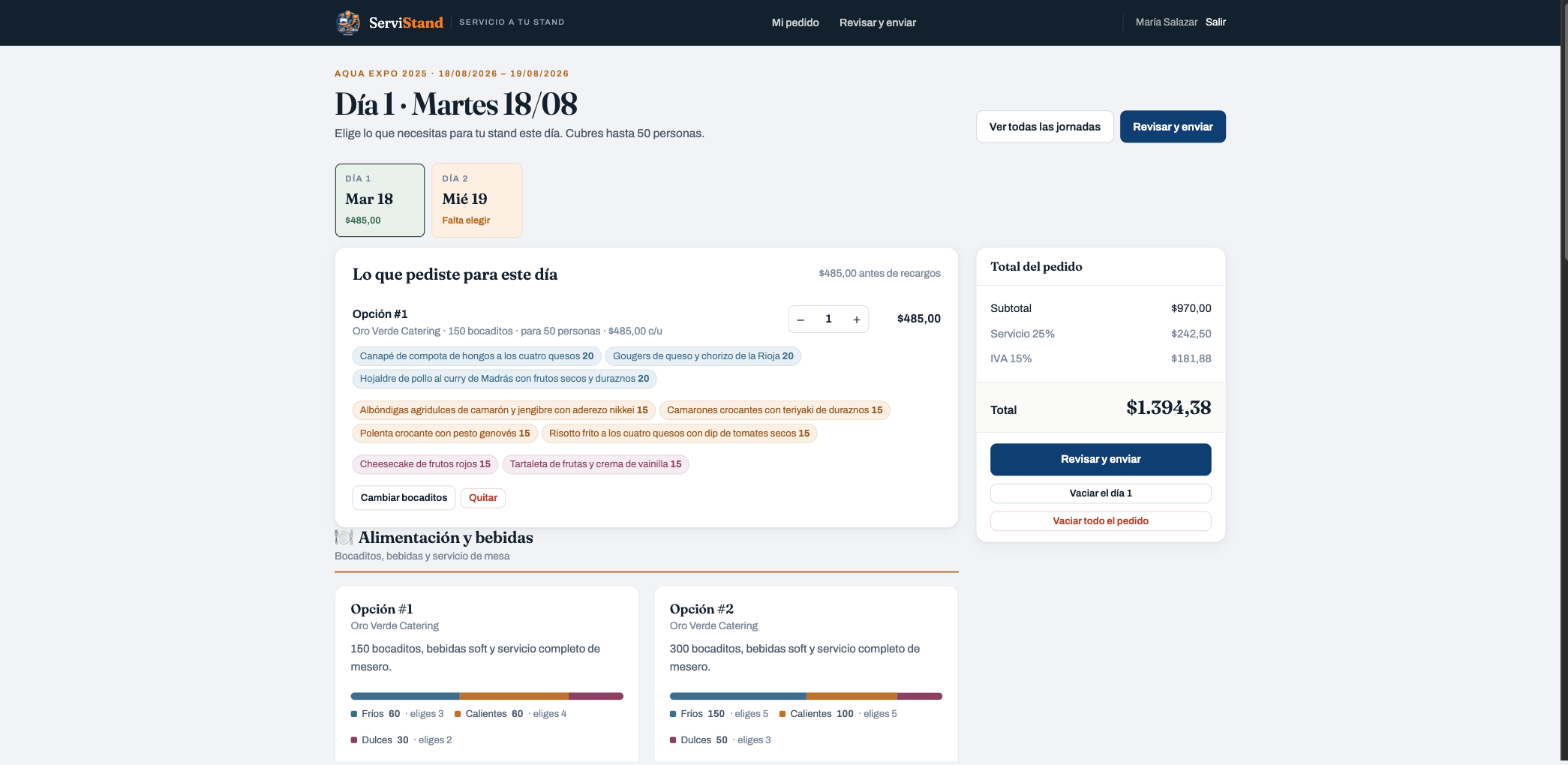Viewport: 1568px width, 765px height.
Task: Click Ver todas las jornadas button
Action: (1045, 127)
